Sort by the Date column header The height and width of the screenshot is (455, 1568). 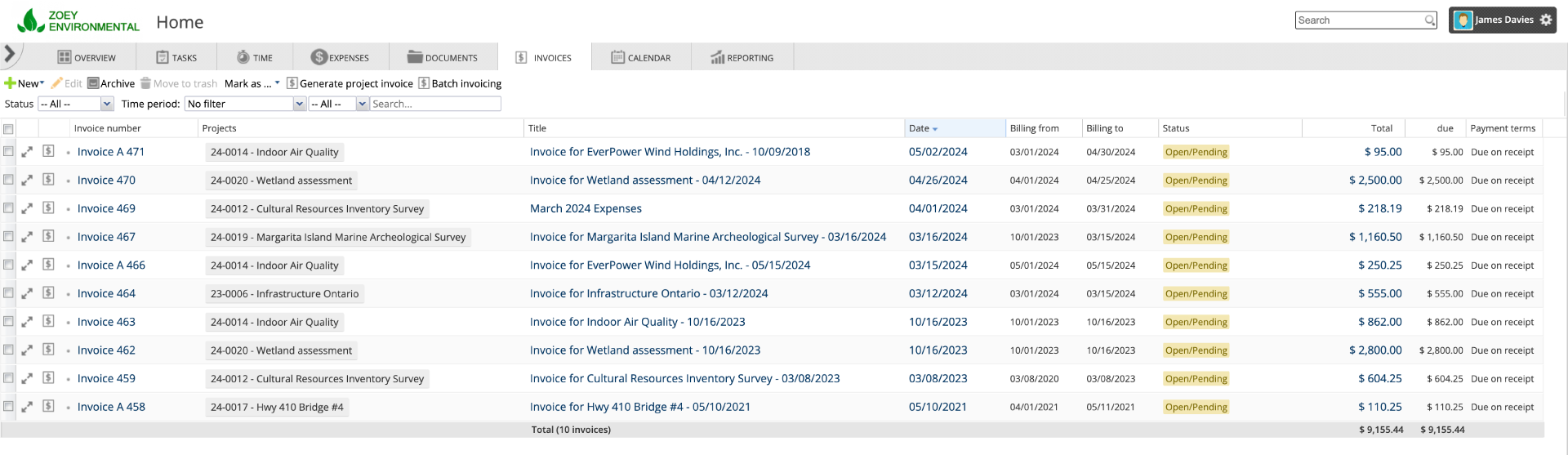[955, 128]
